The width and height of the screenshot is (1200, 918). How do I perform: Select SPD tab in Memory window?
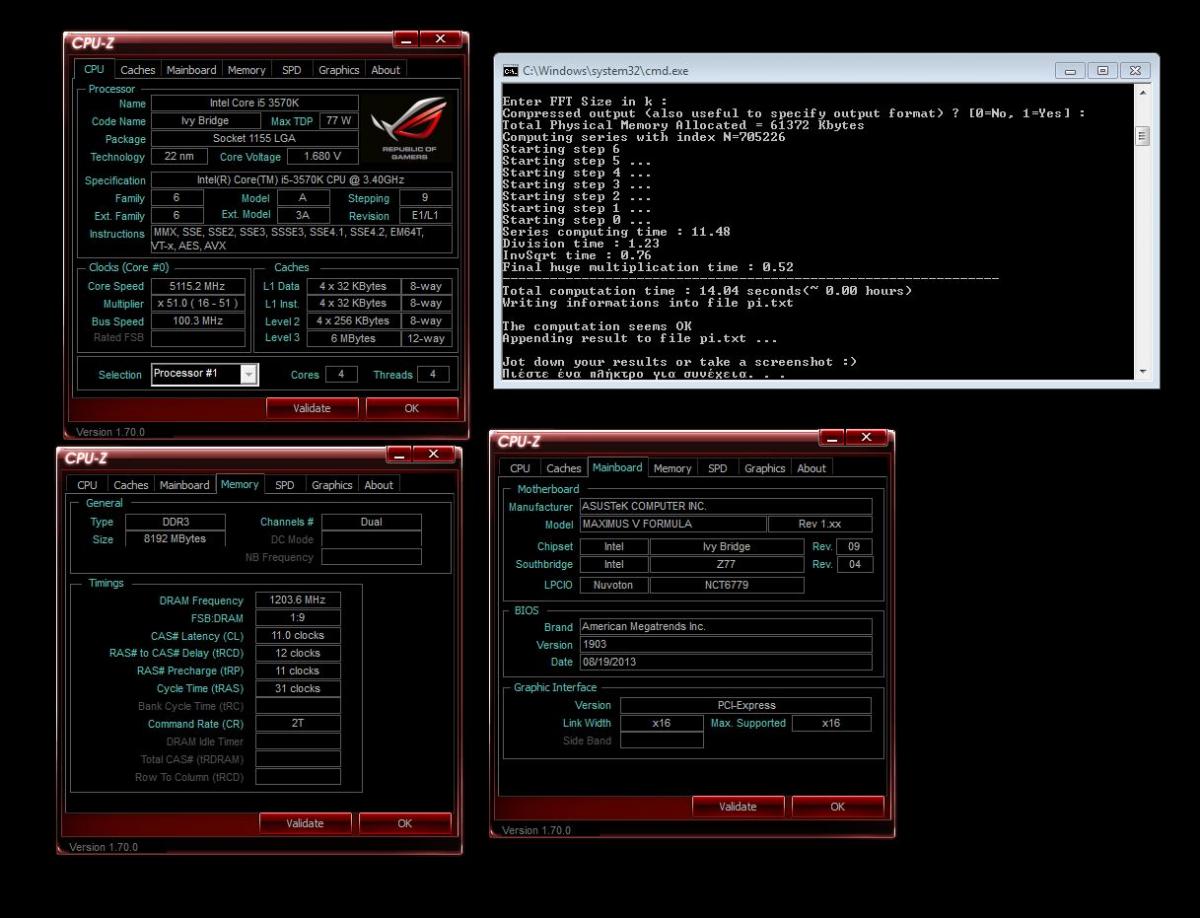click(x=285, y=485)
